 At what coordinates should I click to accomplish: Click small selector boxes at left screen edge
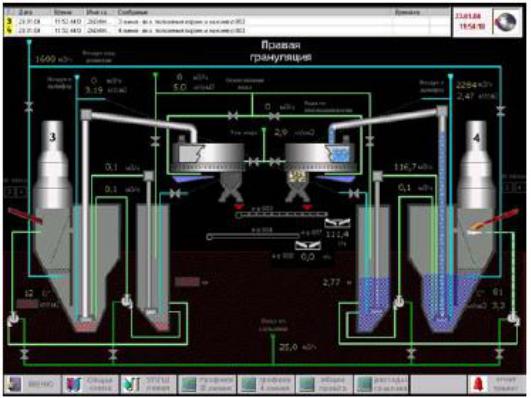16,192
